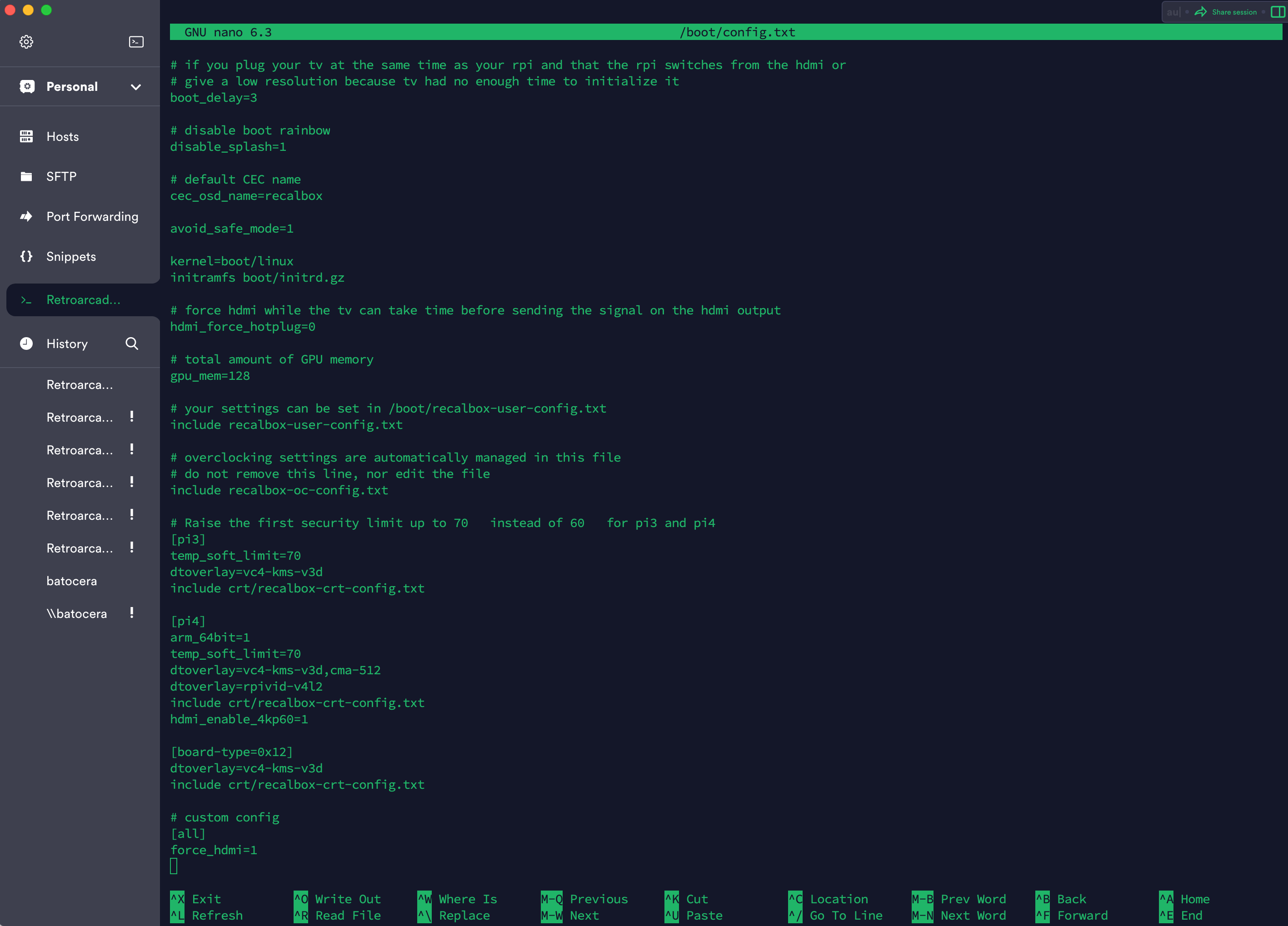
Task: Open the local terminal icon in sidebar
Action: tap(136, 41)
